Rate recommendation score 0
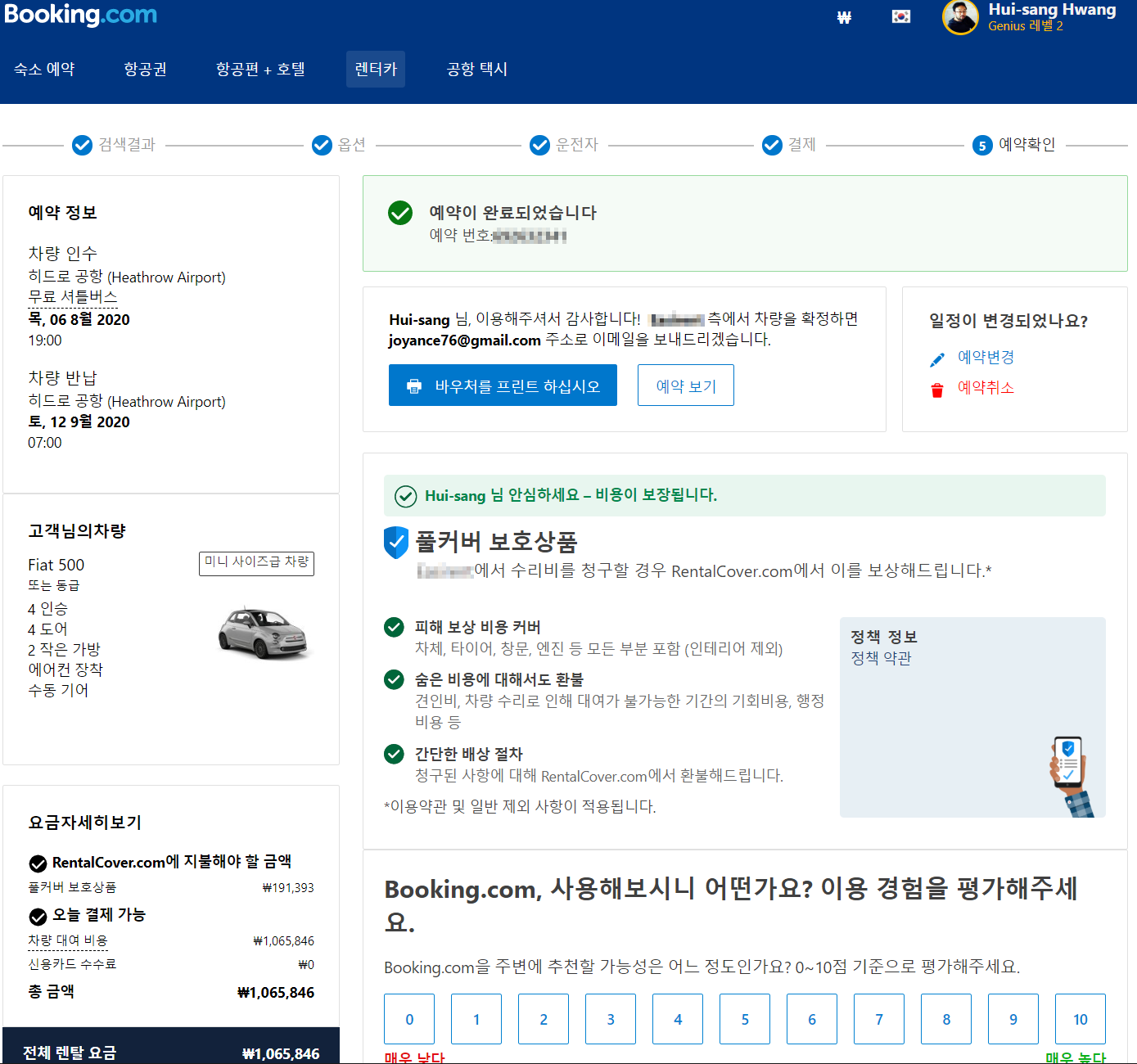 (x=409, y=1019)
